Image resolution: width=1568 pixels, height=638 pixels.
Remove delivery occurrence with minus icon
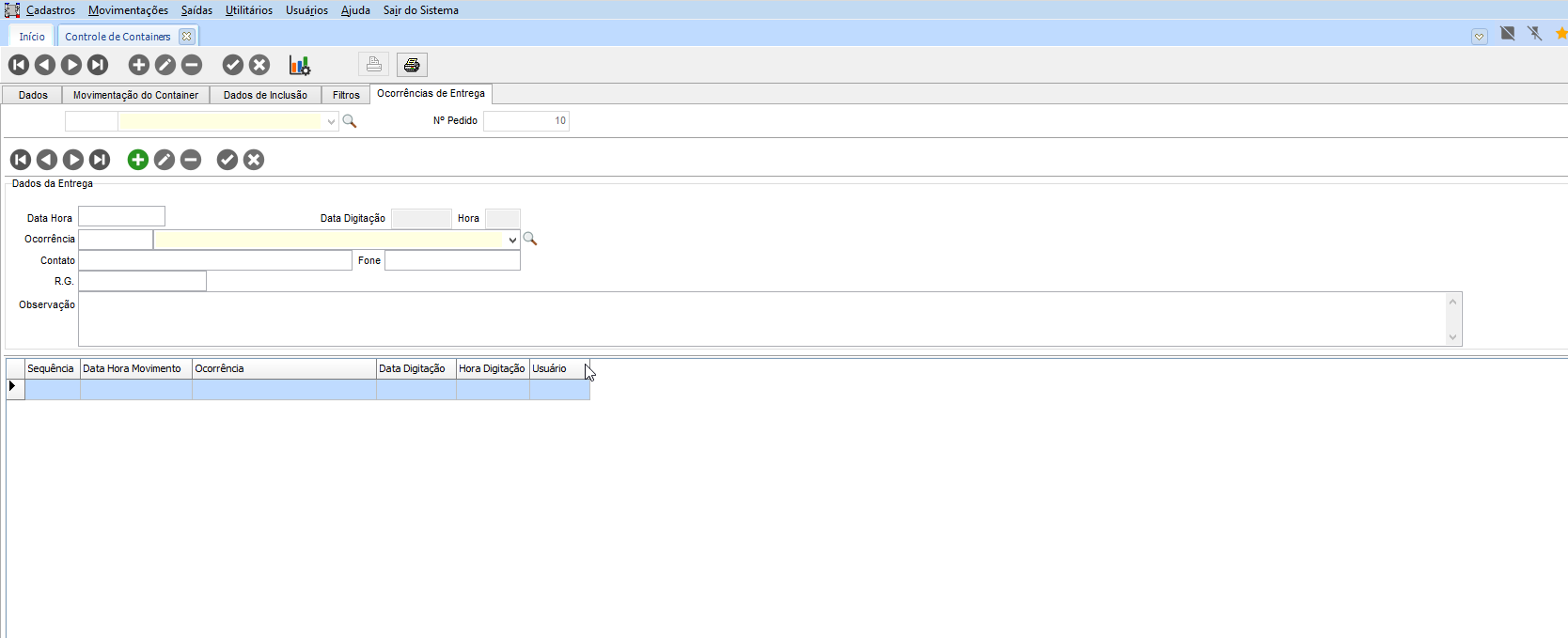[191, 160]
